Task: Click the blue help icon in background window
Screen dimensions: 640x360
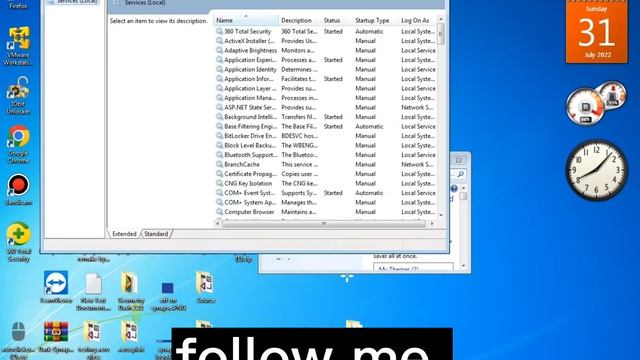Action: tap(454, 189)
